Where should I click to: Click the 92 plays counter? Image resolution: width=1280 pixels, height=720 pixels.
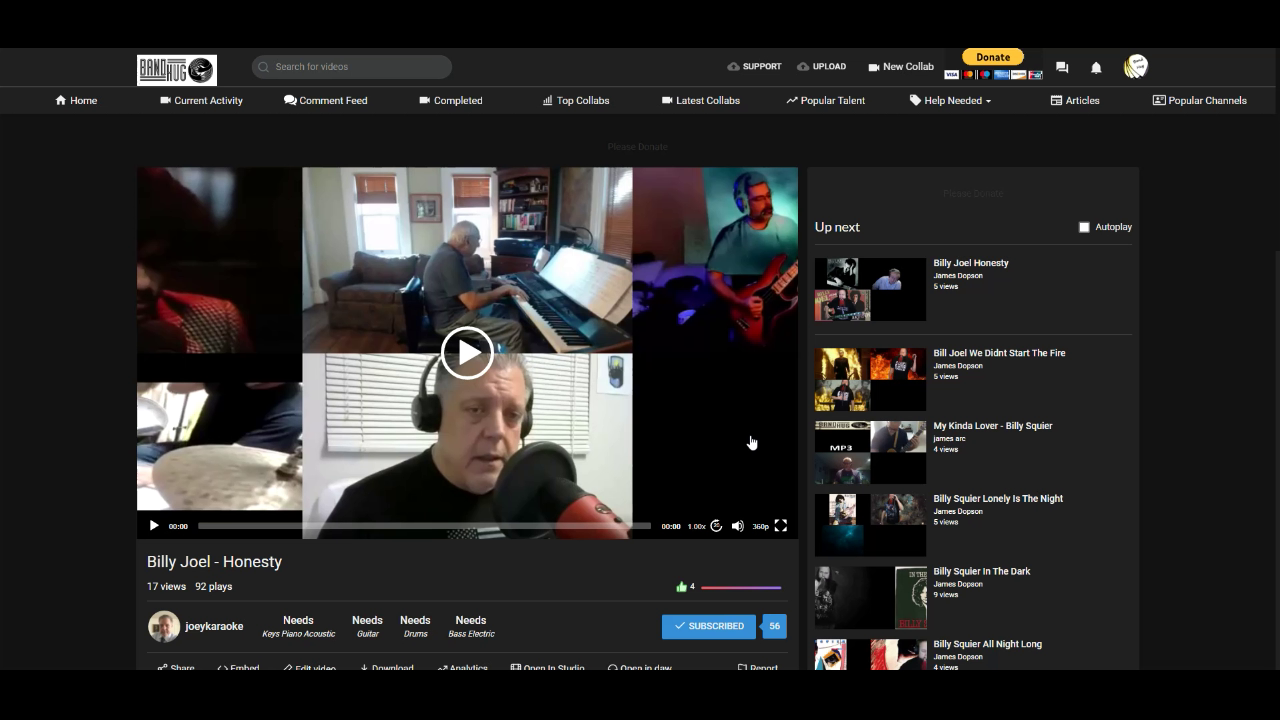tap(213, 587)
